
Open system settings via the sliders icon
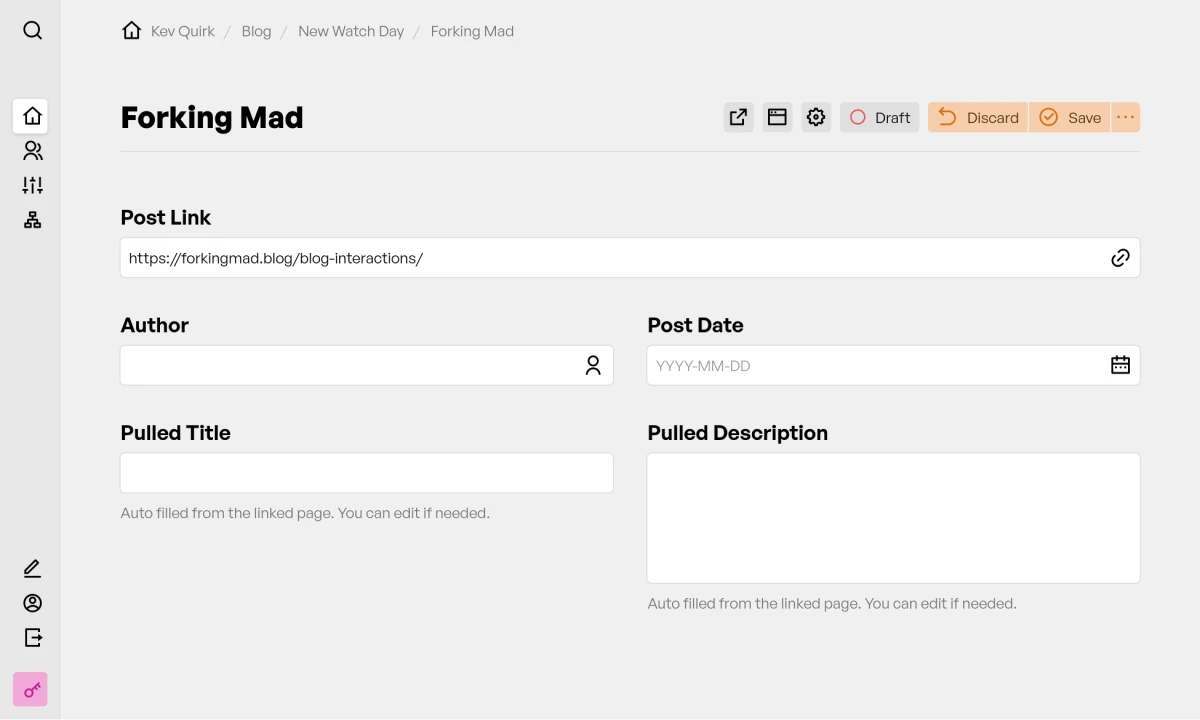(x=32, y=185)
